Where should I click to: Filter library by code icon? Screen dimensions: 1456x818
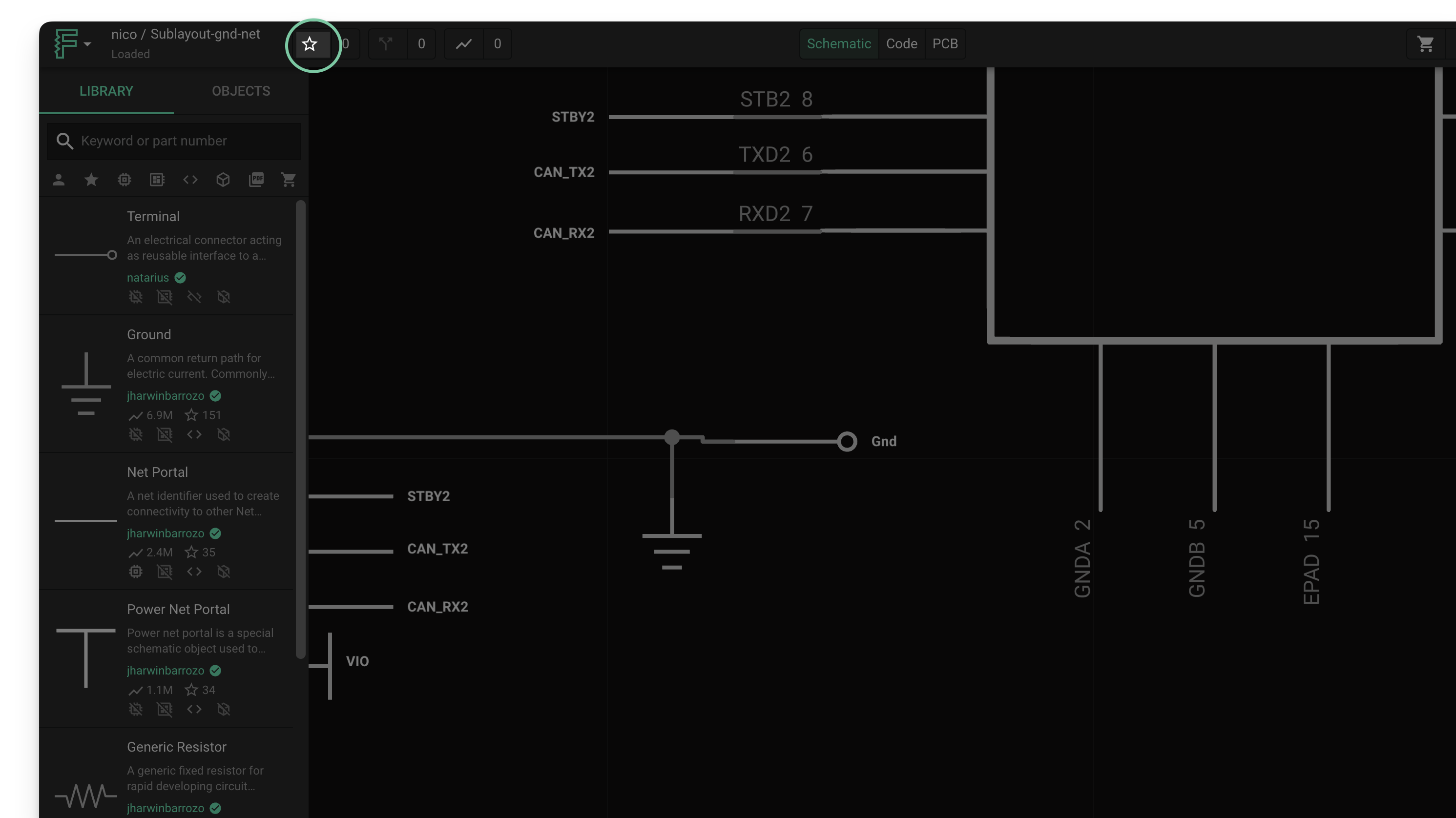[190, 180]
